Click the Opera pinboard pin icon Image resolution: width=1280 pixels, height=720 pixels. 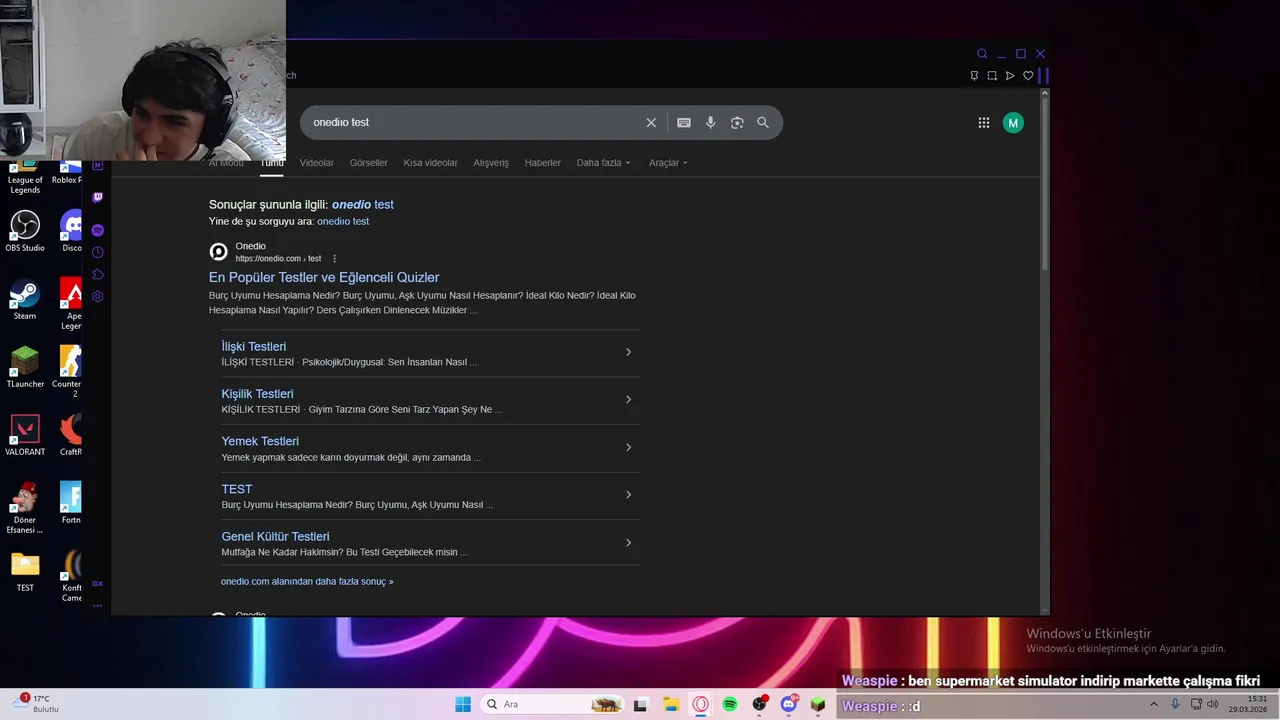click(x=974, y=75)
